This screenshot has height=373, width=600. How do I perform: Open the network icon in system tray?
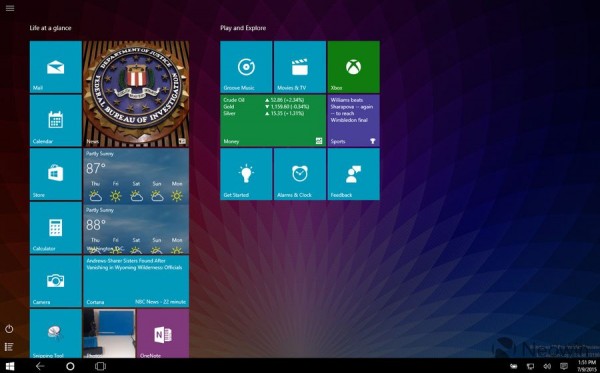pyautogui.click(x=530, y=366)
